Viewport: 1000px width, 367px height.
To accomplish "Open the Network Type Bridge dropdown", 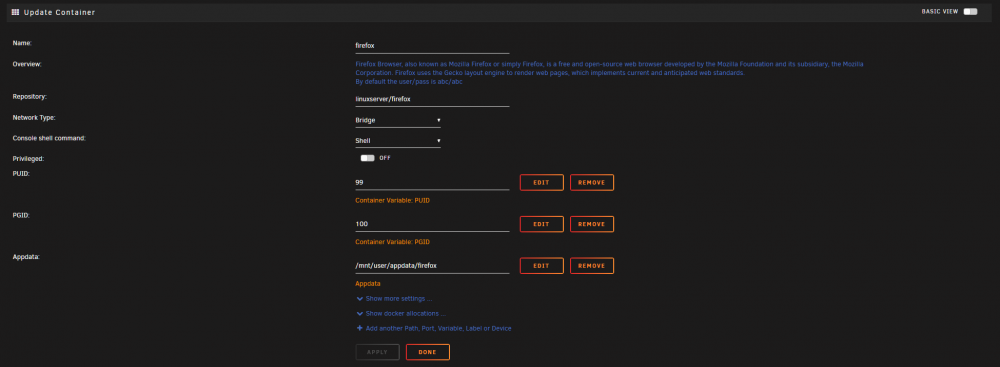I will (398, 120).
